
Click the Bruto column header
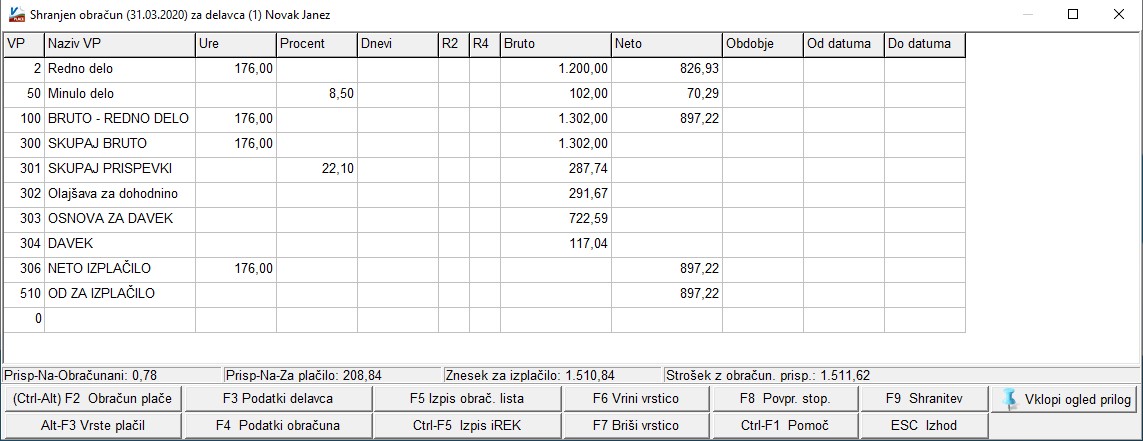[555, 44]
